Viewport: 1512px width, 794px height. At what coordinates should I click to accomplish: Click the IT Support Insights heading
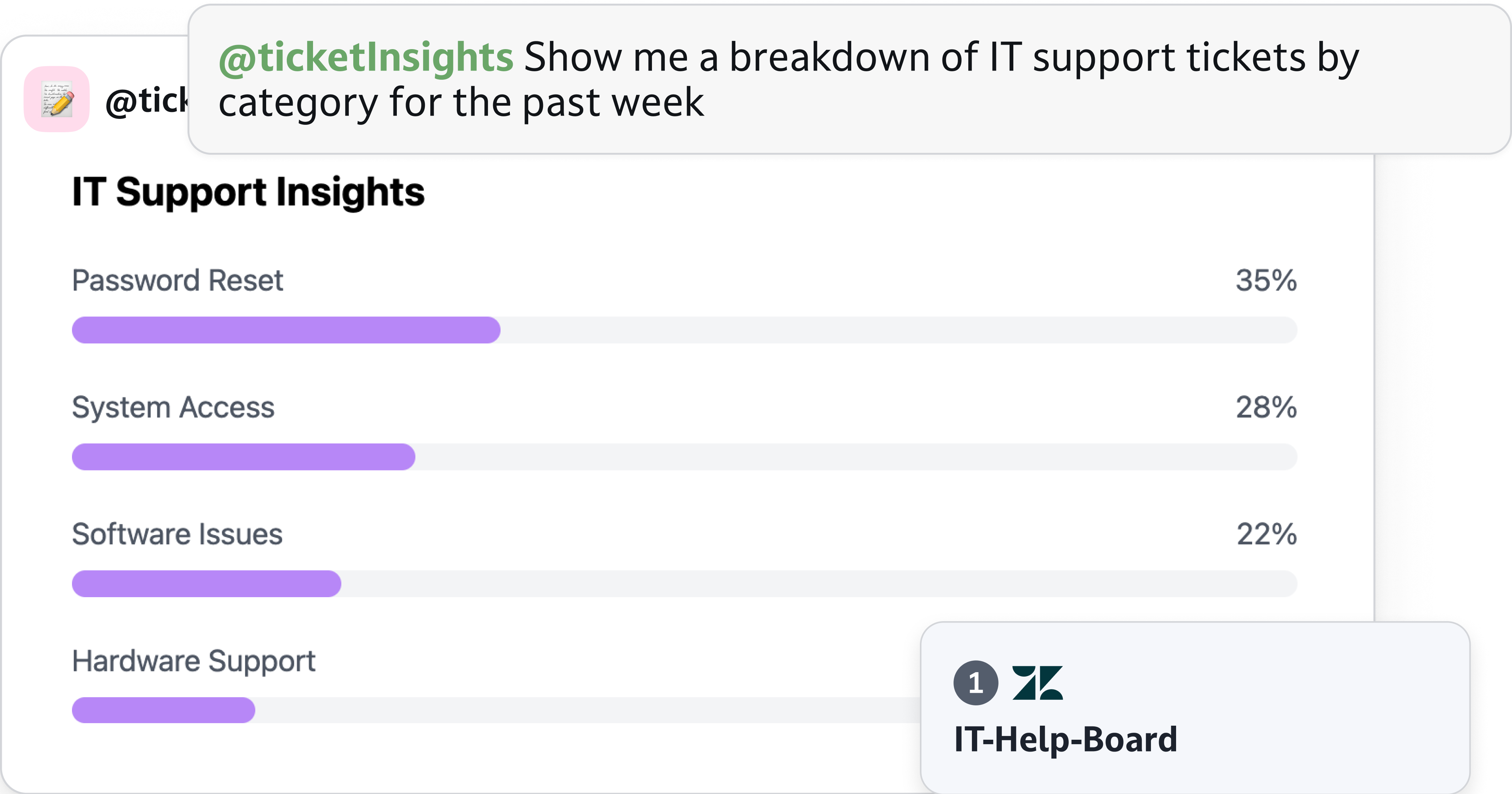[248, 192]
